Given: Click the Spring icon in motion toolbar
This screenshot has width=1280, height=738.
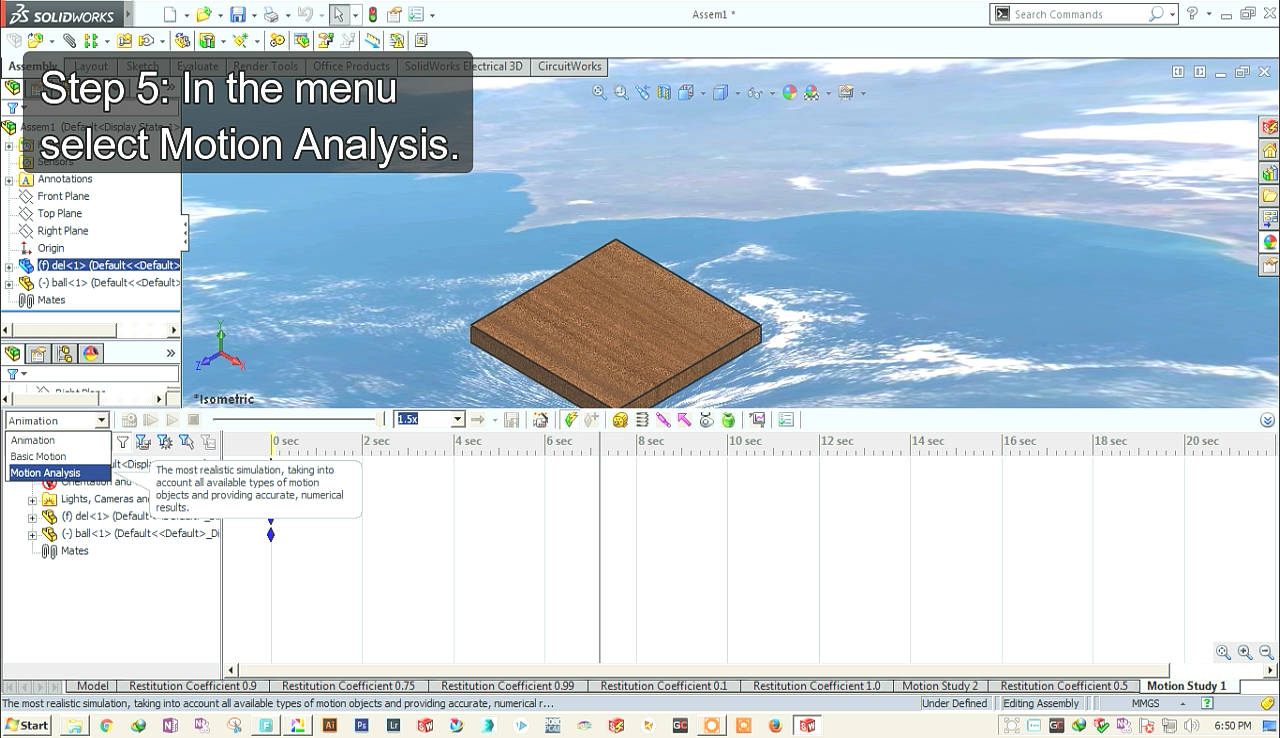Looking at the screenshot, I should (642, 420).
